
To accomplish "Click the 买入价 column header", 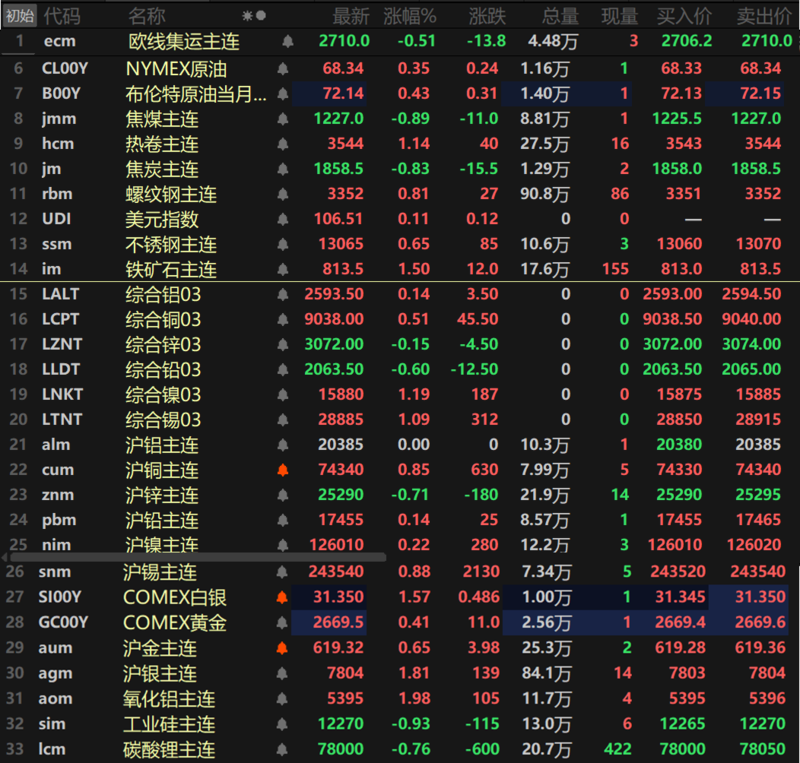I will (684, 16).
